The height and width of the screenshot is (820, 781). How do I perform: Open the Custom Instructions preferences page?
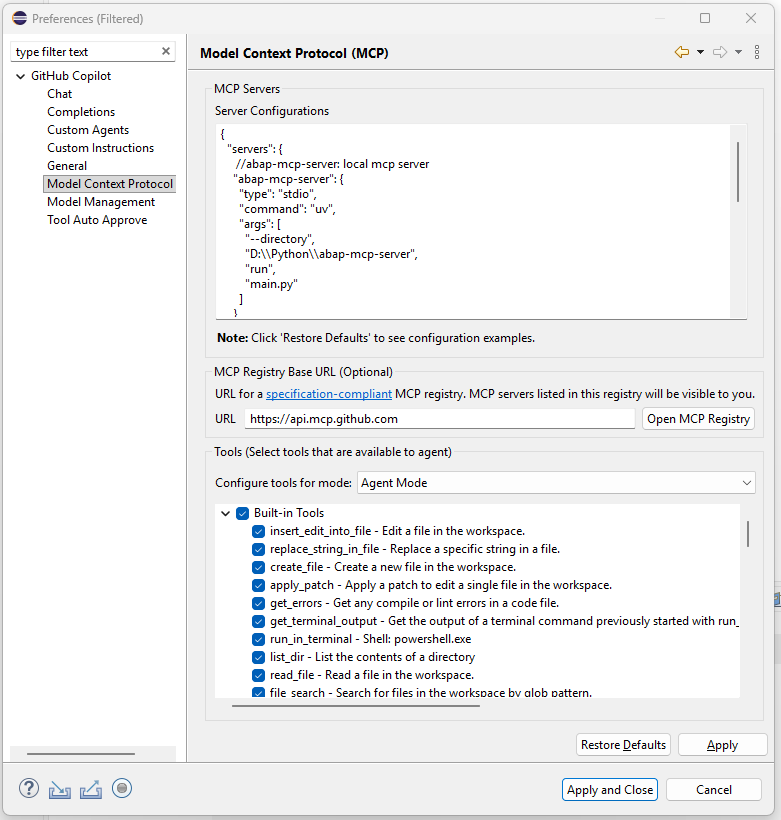pyautogui.click(x=100, y=148)
